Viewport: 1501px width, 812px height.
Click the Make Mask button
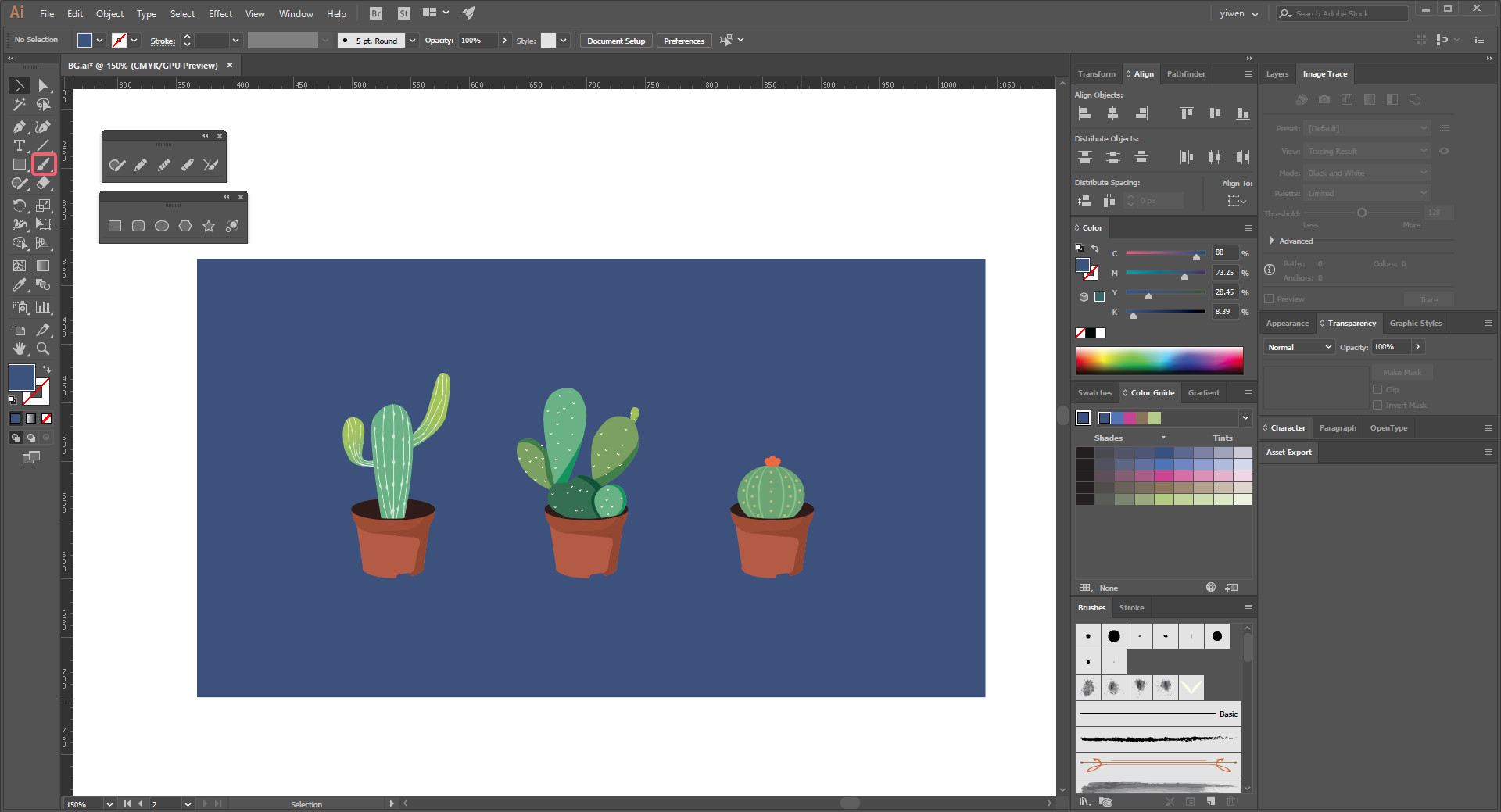[x=1402, y=373]
